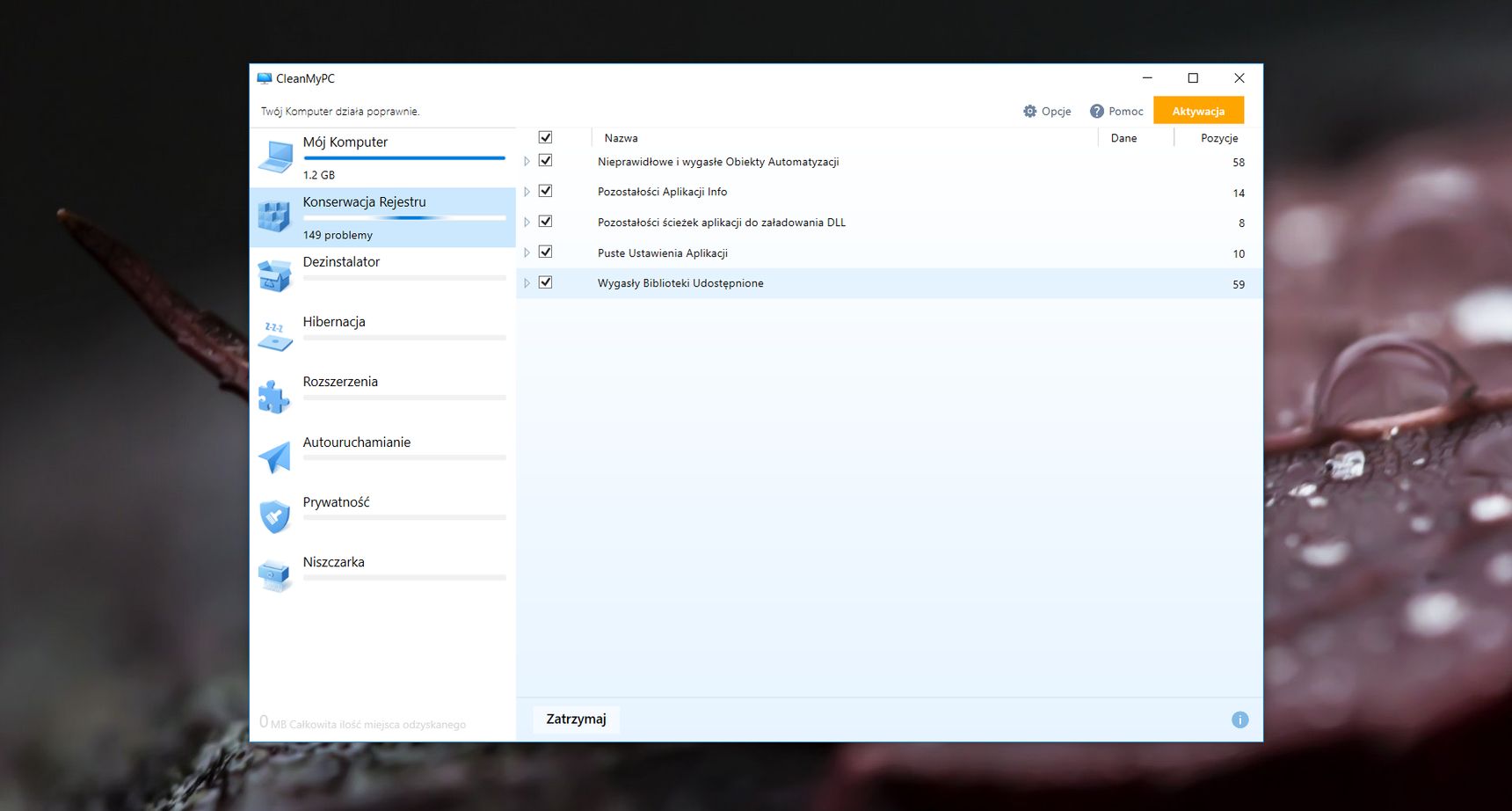Maximize the CleanMyPC window
Viewport: 1512px width, 811px height.
1193,78
